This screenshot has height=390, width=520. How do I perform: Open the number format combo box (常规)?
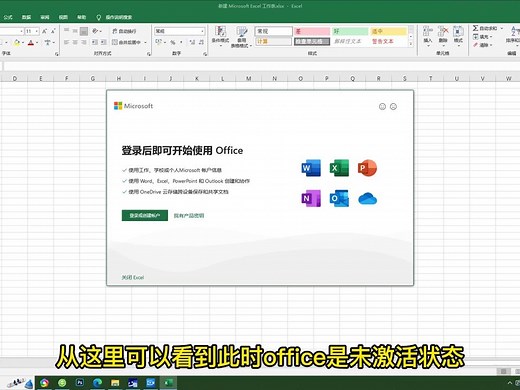[x=179, y=31]
